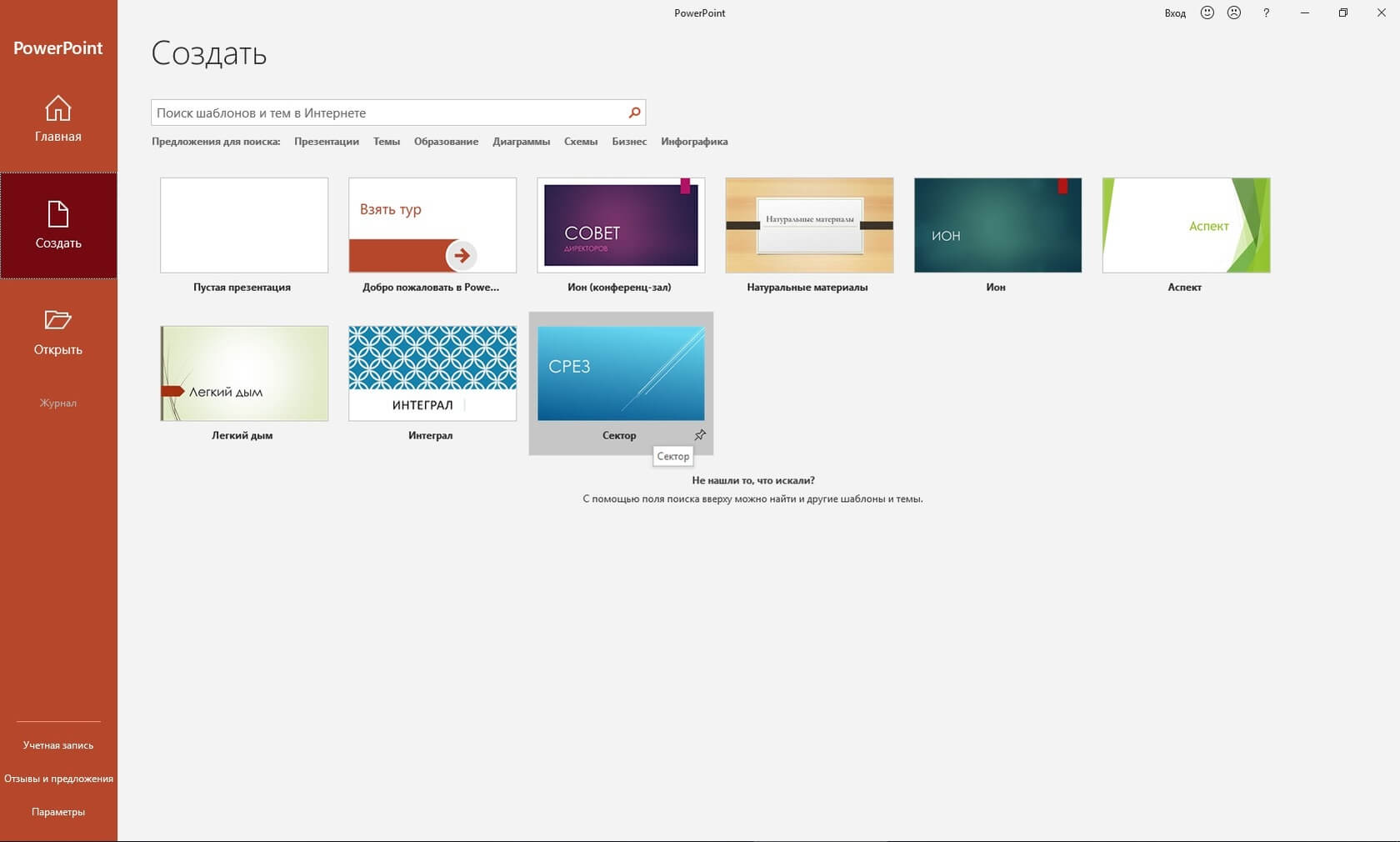Click in the template search field
1400x842 pixels.
[x=387, y=113]
